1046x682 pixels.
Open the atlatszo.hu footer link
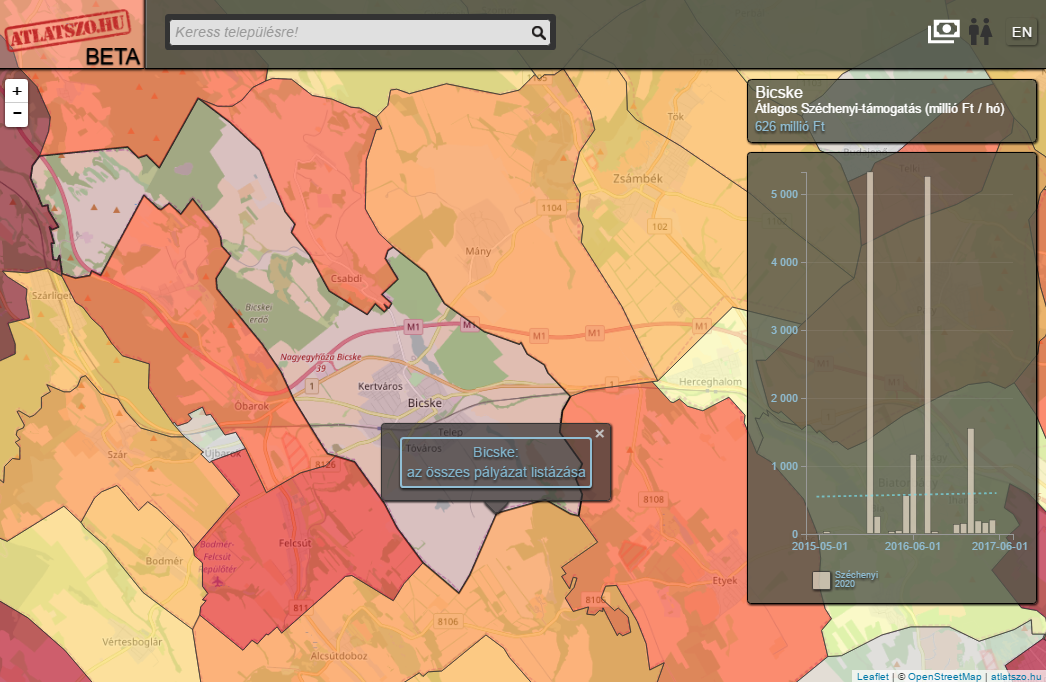1015,676
